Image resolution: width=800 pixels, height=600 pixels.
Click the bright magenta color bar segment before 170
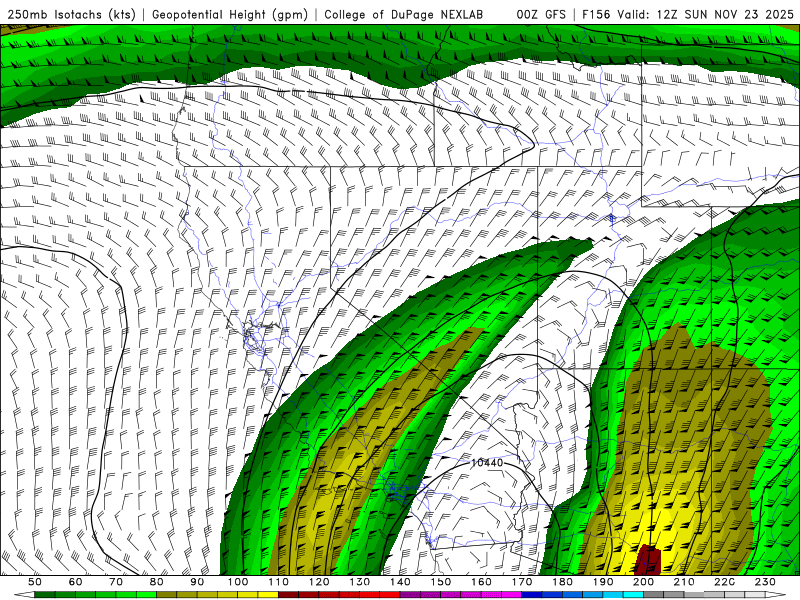coord(511,595)
